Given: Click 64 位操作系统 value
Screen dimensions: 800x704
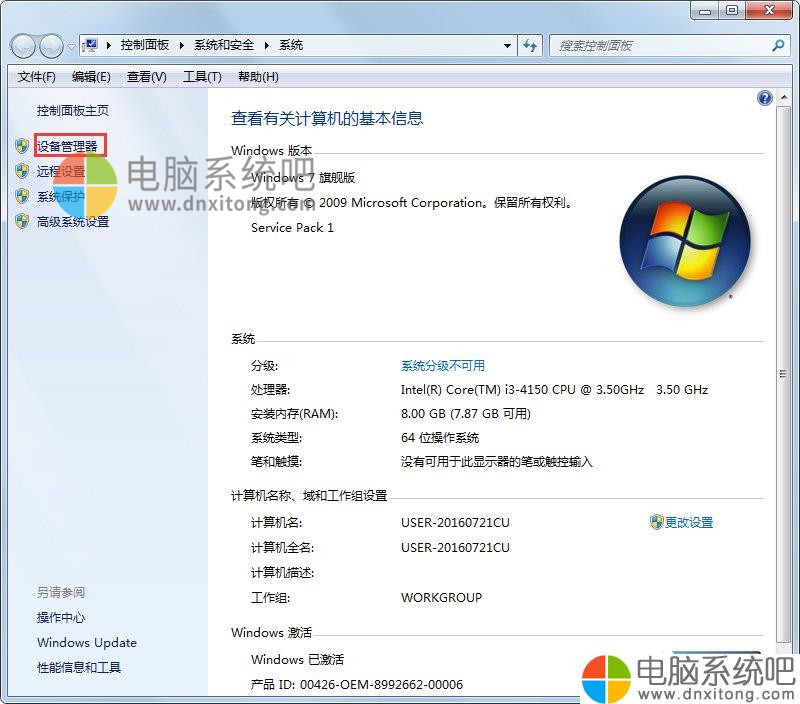Looking at the screenshot, I should click(x=440, y=438).
